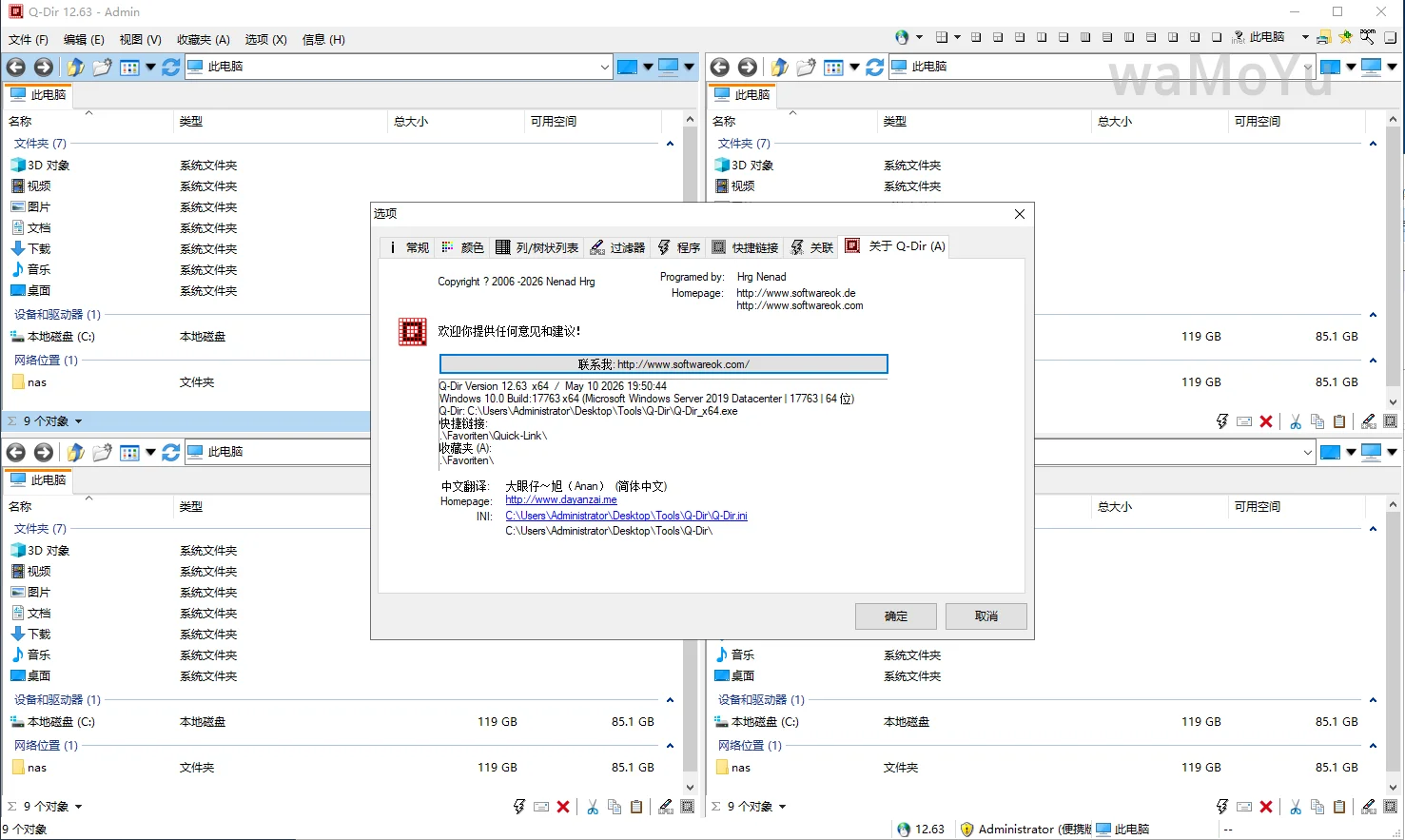Open the layout grid dropdown arrow
Image resolution: width=1405 pixels, height=840 pixels.
coord(957,37)
